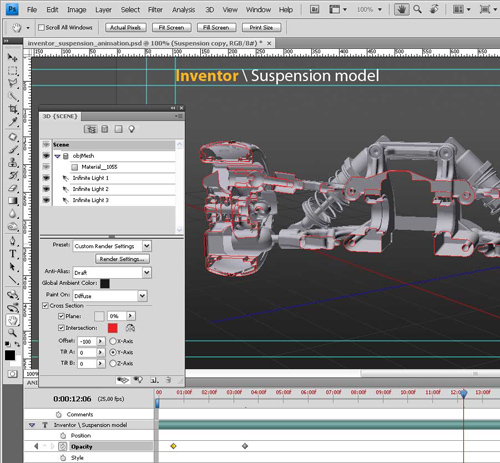Open the Offset value slider arrow
Screen dimensions: 500x463
click(x=100, y=341)
